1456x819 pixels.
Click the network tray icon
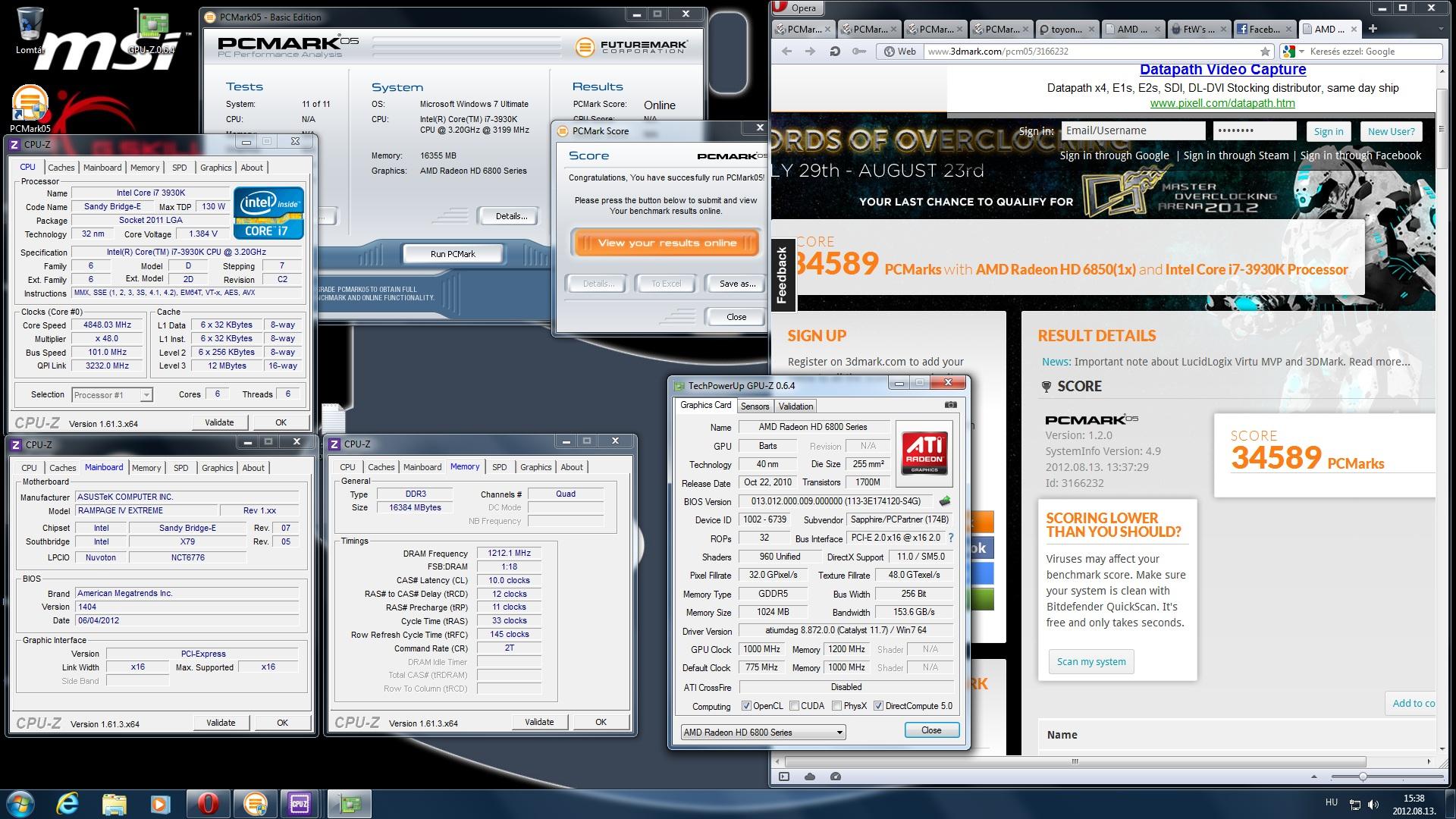[x=1355, y=805]
